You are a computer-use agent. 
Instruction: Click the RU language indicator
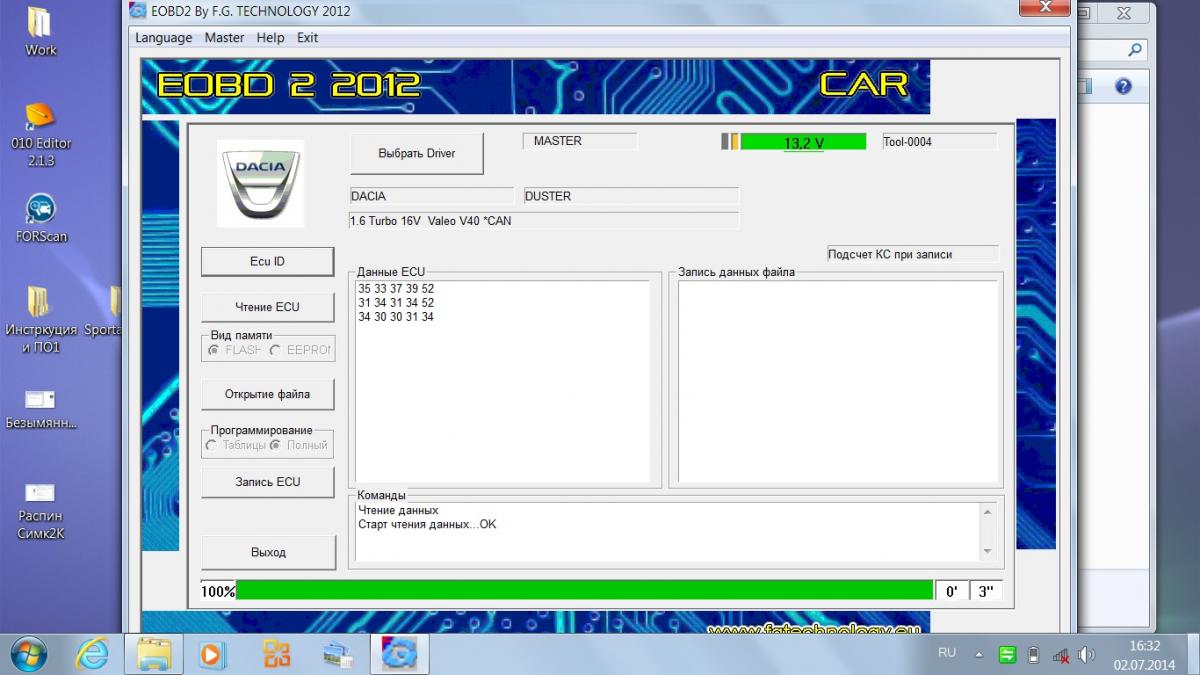946,652
